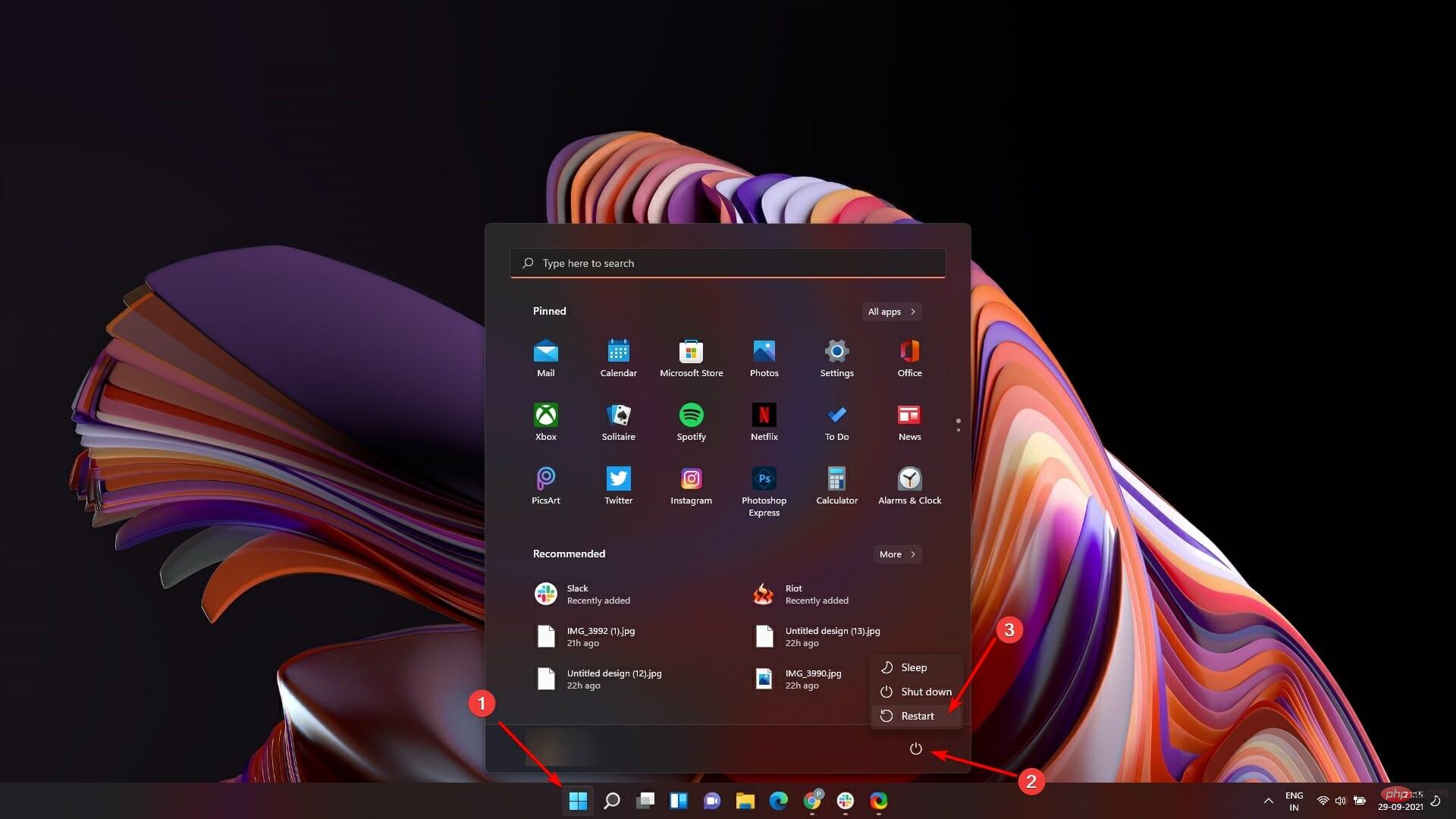Expand More in Recommended section

tap(896, 554)
